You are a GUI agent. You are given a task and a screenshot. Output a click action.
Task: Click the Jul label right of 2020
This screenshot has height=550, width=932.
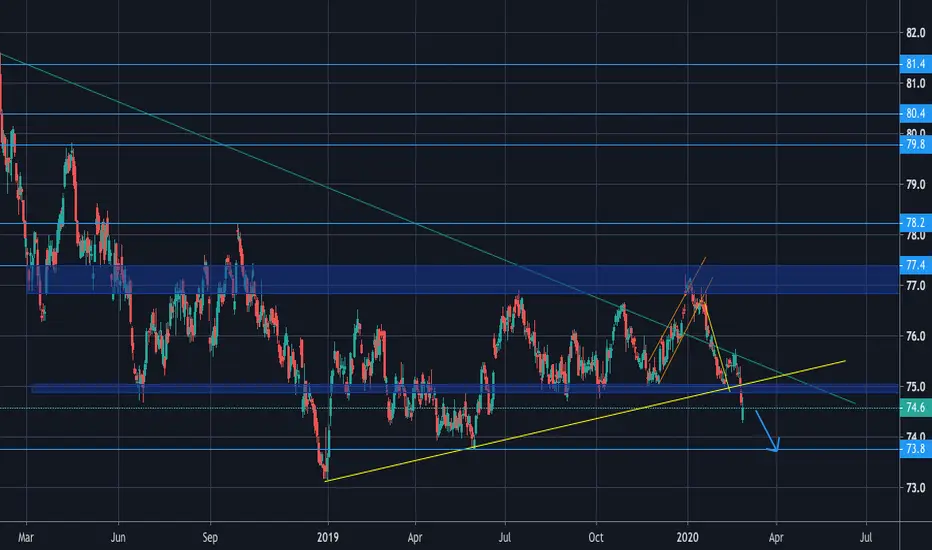tap(866, 538)
